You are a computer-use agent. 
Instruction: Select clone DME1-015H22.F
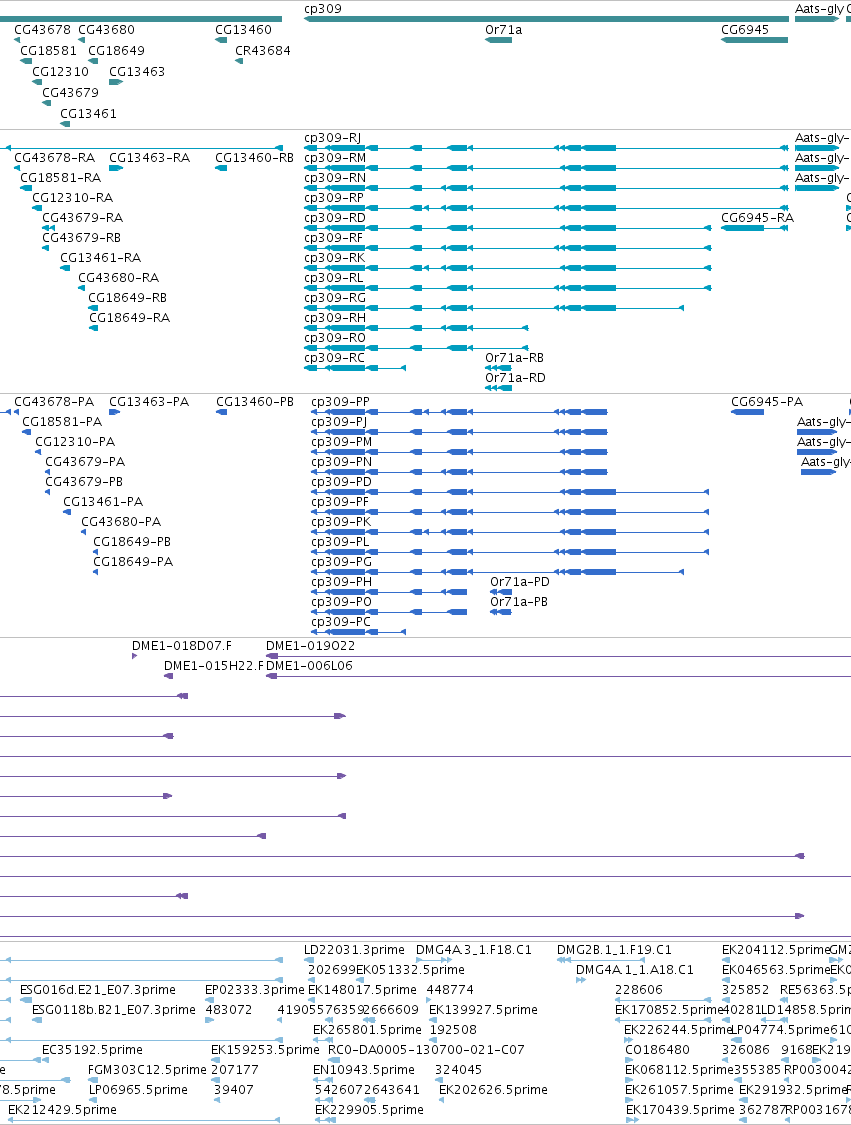click(x=214, y=666)
